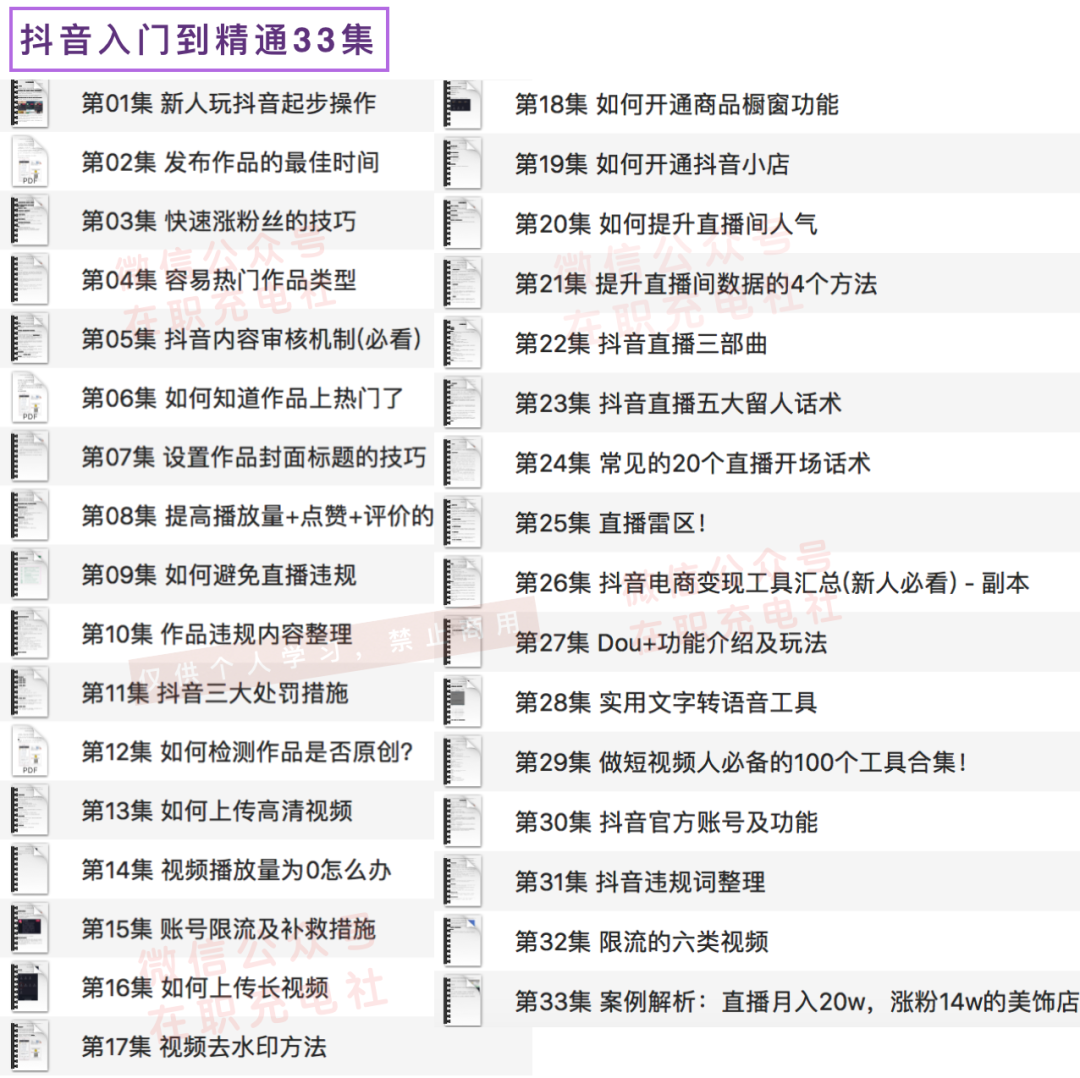Select file name 第31集 抖音违规词整理
This screenshot has width=1080, height=1078.
click(x=641, y=882)
